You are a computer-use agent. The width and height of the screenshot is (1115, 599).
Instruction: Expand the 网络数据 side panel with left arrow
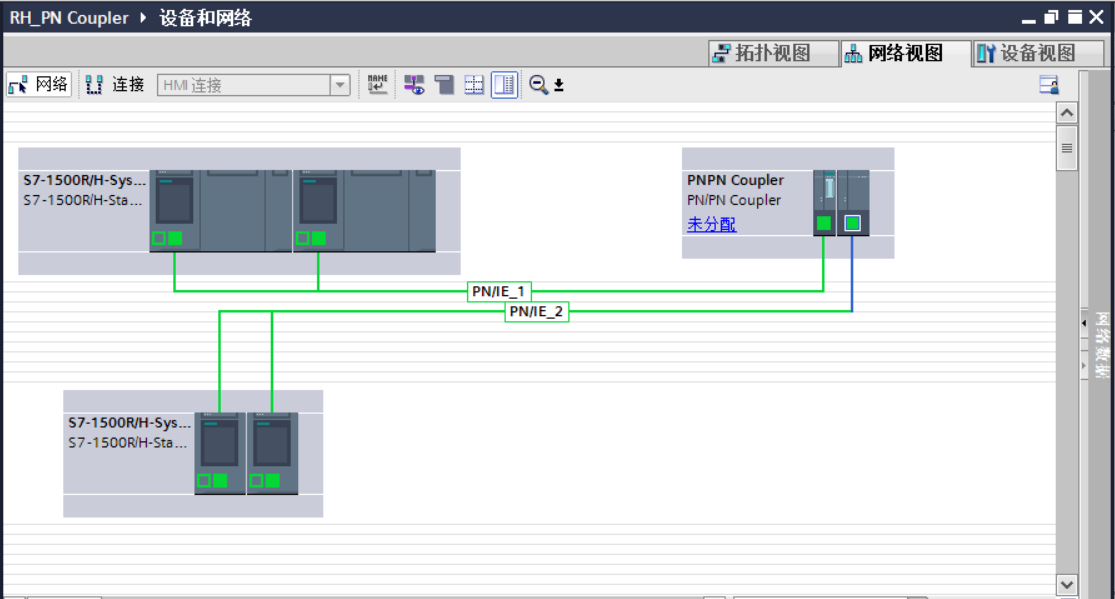[x=1084, y=323]
